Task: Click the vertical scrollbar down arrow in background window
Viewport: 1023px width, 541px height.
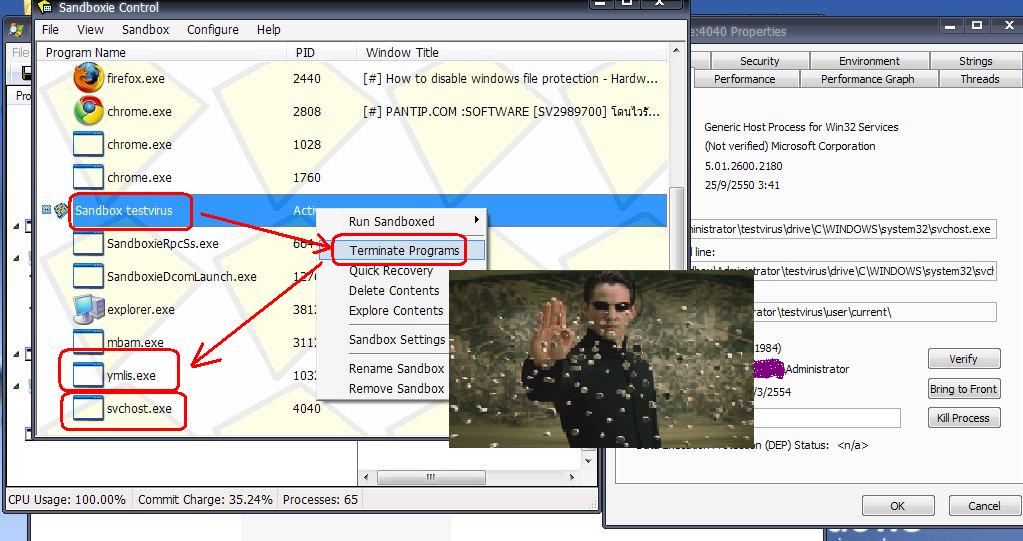Action: tap(588, 461)
